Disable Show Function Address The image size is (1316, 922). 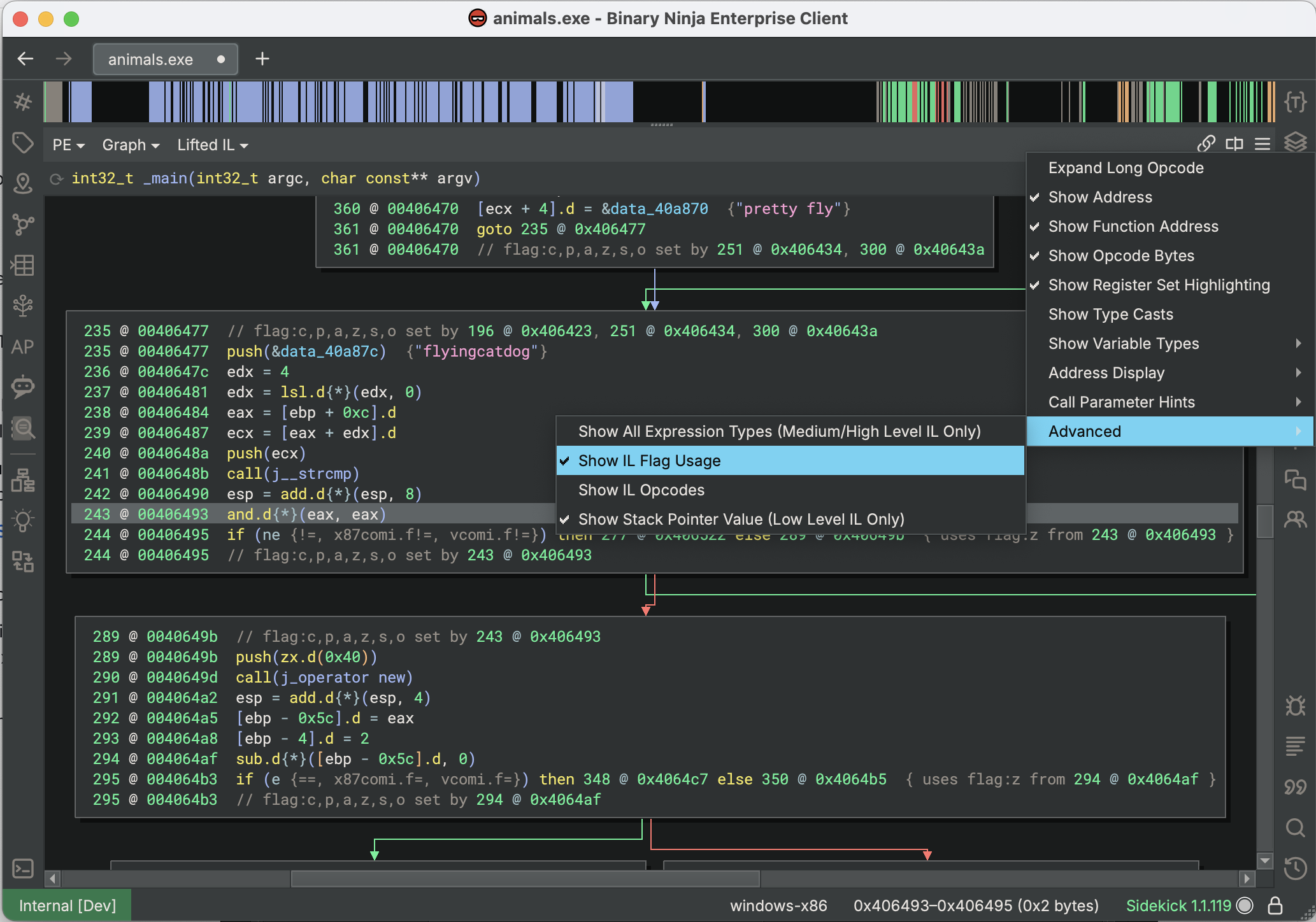(1133, 226)
